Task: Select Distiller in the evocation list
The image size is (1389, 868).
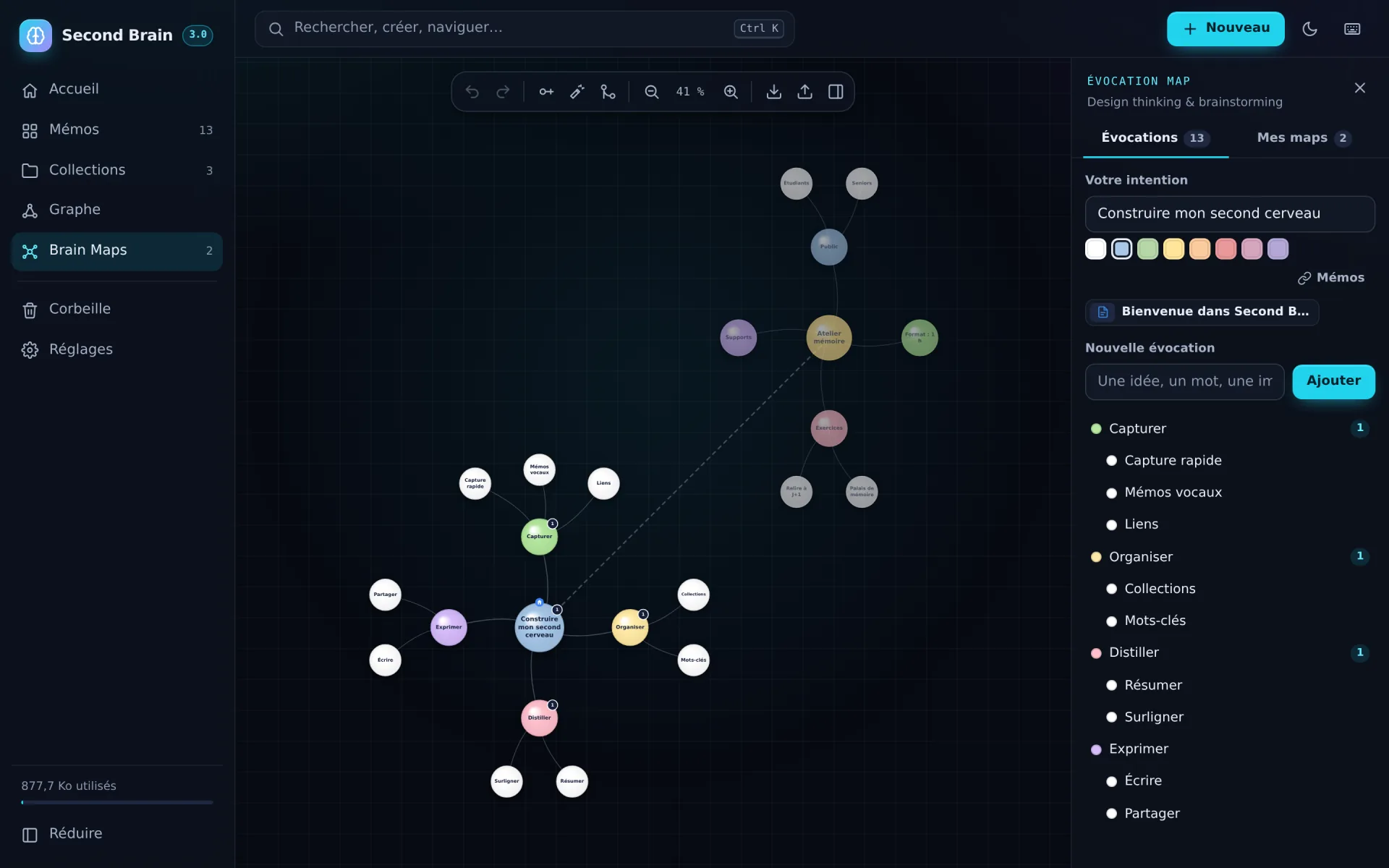Action: (1230, 653)
